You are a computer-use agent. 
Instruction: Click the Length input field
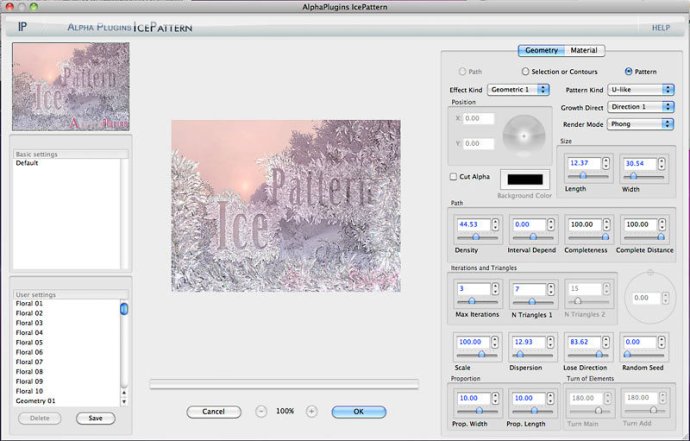tap(584, 163)
